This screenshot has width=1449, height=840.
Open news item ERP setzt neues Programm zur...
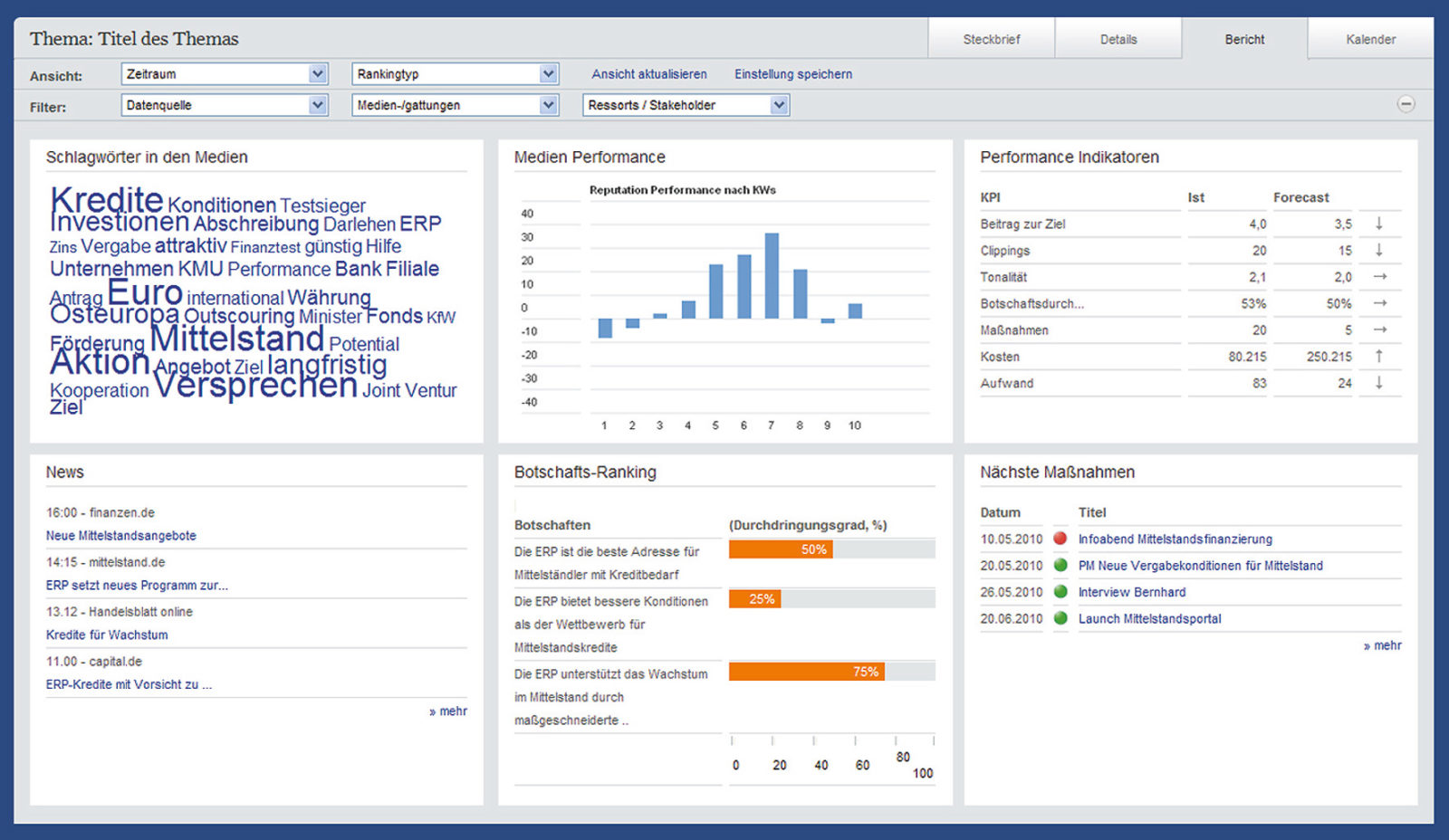point(137,586)
